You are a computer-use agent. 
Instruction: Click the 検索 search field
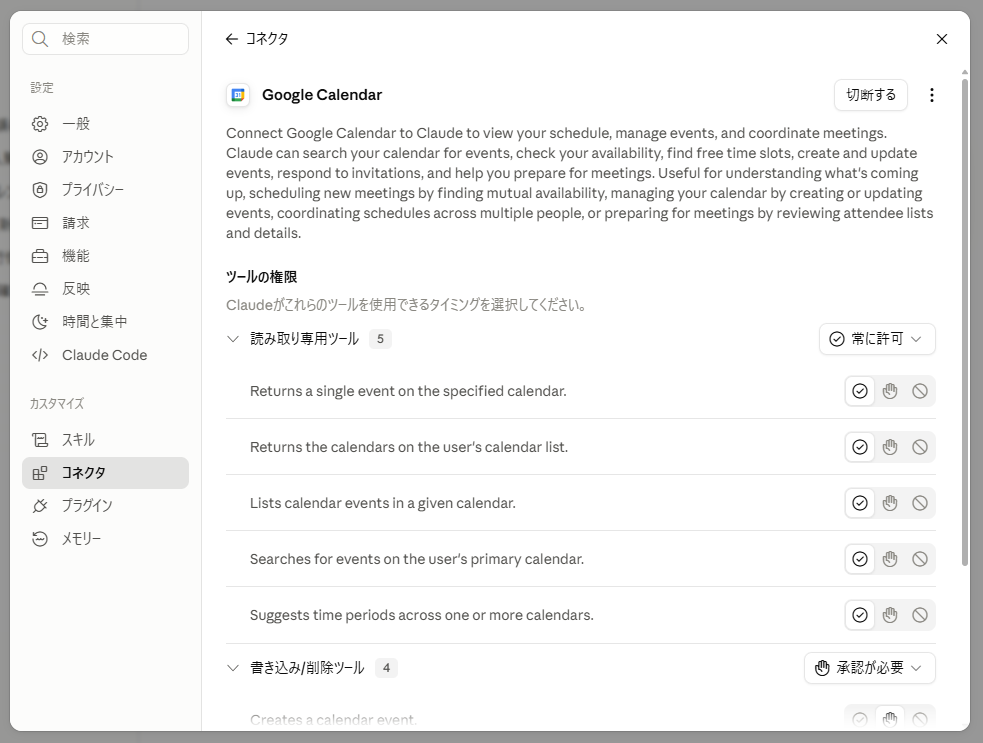coord(105,39)
